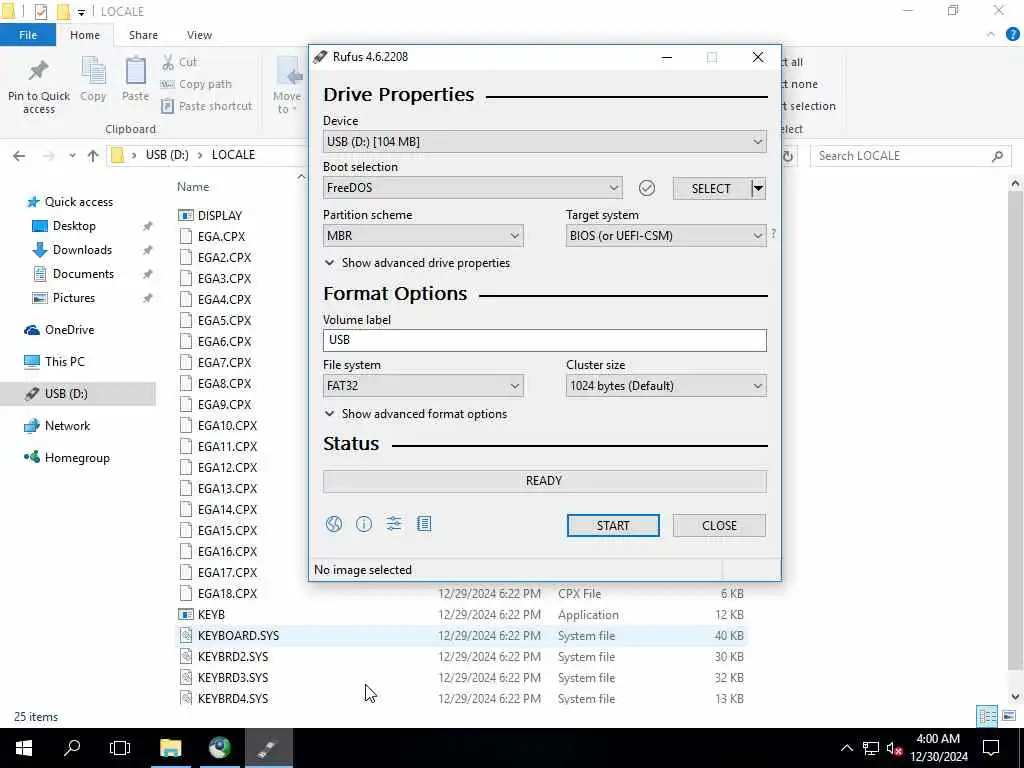Select Network in navigation pane
This screenshot has width=1024, height=768.
click(x=67, y=426)
